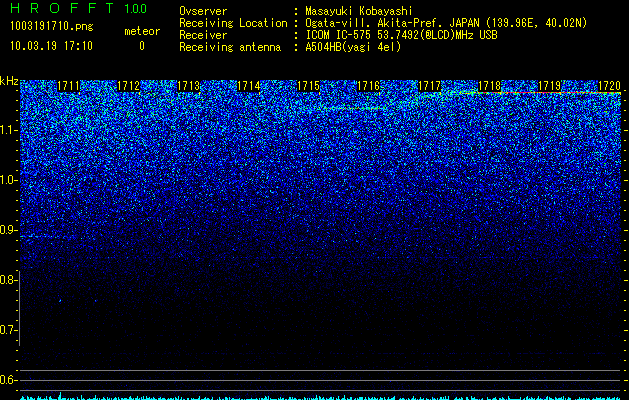Click the 1713 time marker

pyautogui.click(x=189, y=86)
